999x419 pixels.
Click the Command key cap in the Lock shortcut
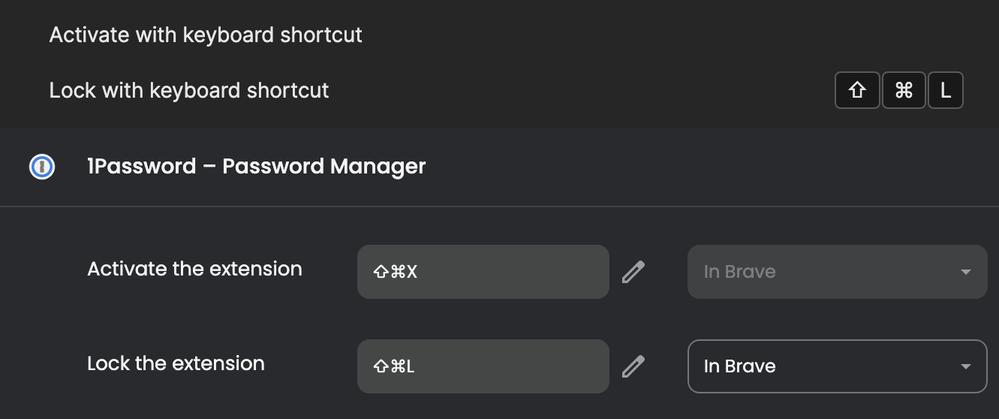904,91
